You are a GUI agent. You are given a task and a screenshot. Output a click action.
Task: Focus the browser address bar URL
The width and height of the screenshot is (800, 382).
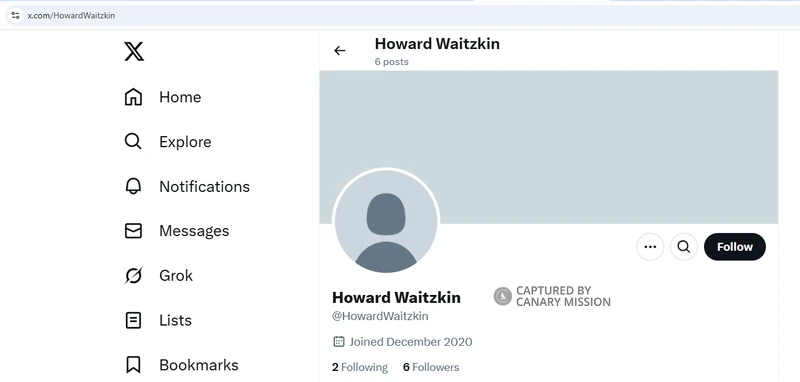click(71, 16)
